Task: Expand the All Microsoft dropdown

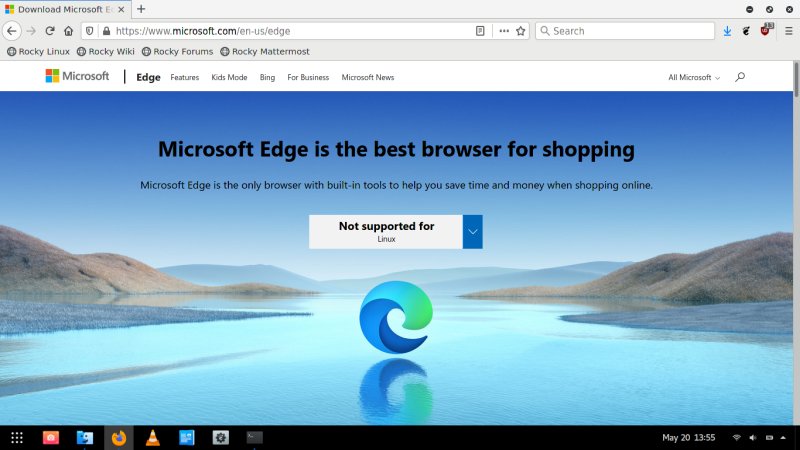Action: tap(694, 78)
